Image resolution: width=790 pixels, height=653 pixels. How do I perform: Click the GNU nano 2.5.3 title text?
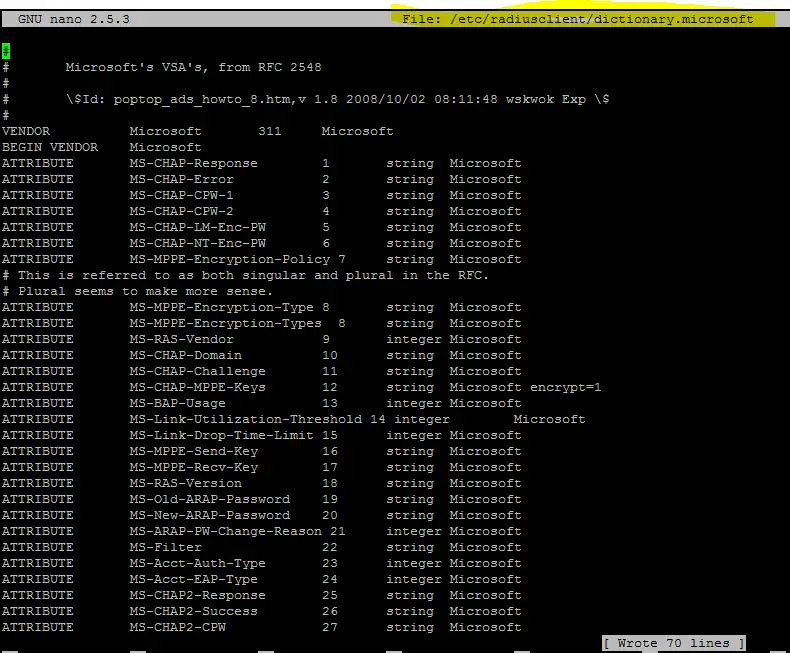pyautogui.click(x=74, y=19)
